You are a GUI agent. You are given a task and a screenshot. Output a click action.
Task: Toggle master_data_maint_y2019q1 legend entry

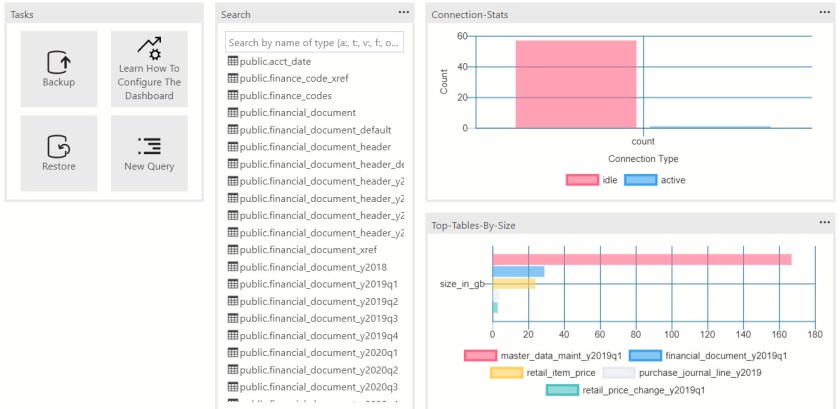[481, 355]
